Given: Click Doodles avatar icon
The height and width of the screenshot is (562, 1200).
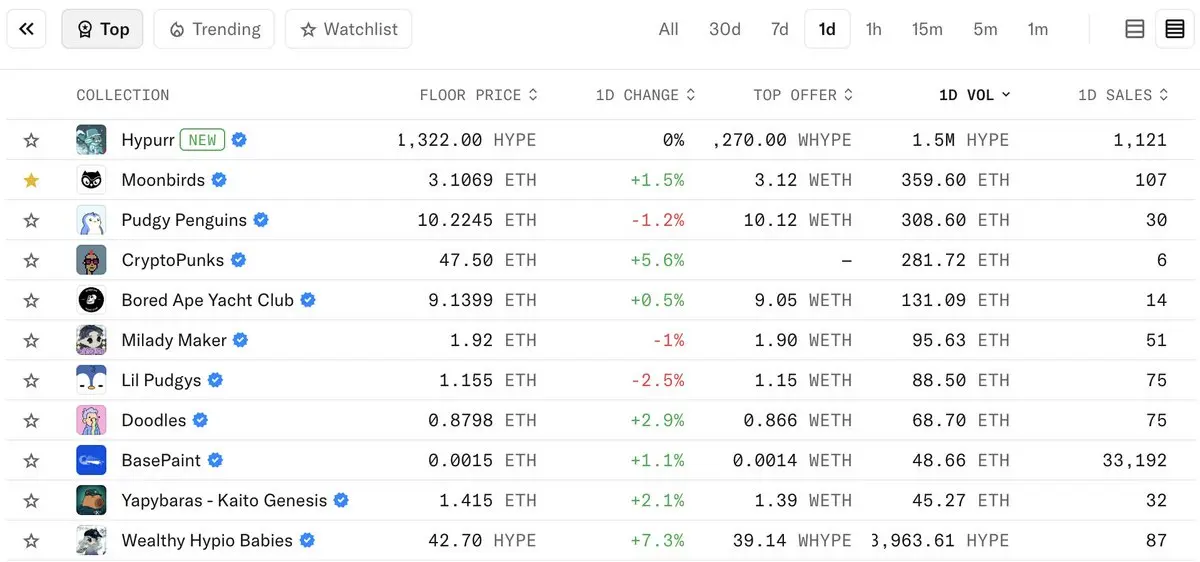Looking at the screenshot, I should [91, 420].
